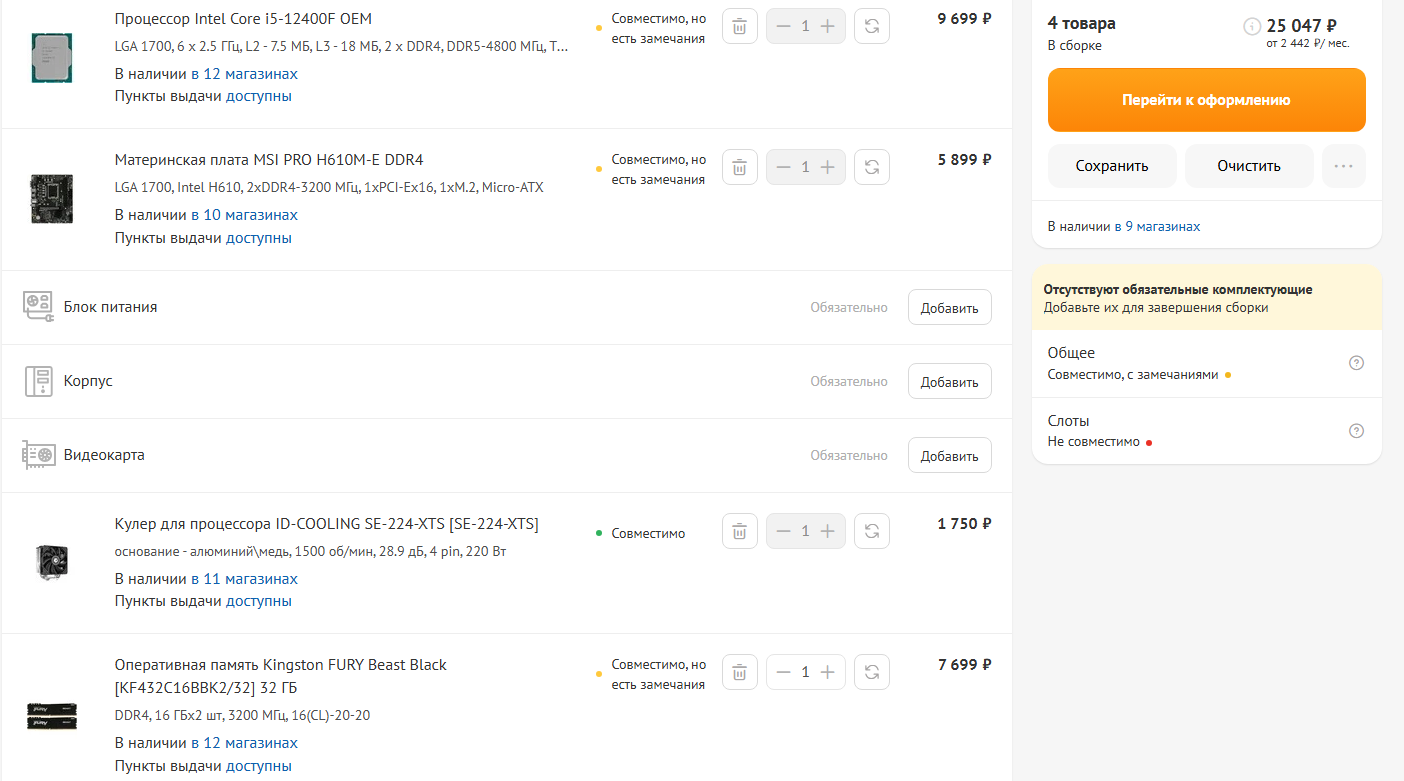Delete the ID-COOLING SE-224-XTS cooler
The image size is (1404, 781).
click(x=739, y=531)
